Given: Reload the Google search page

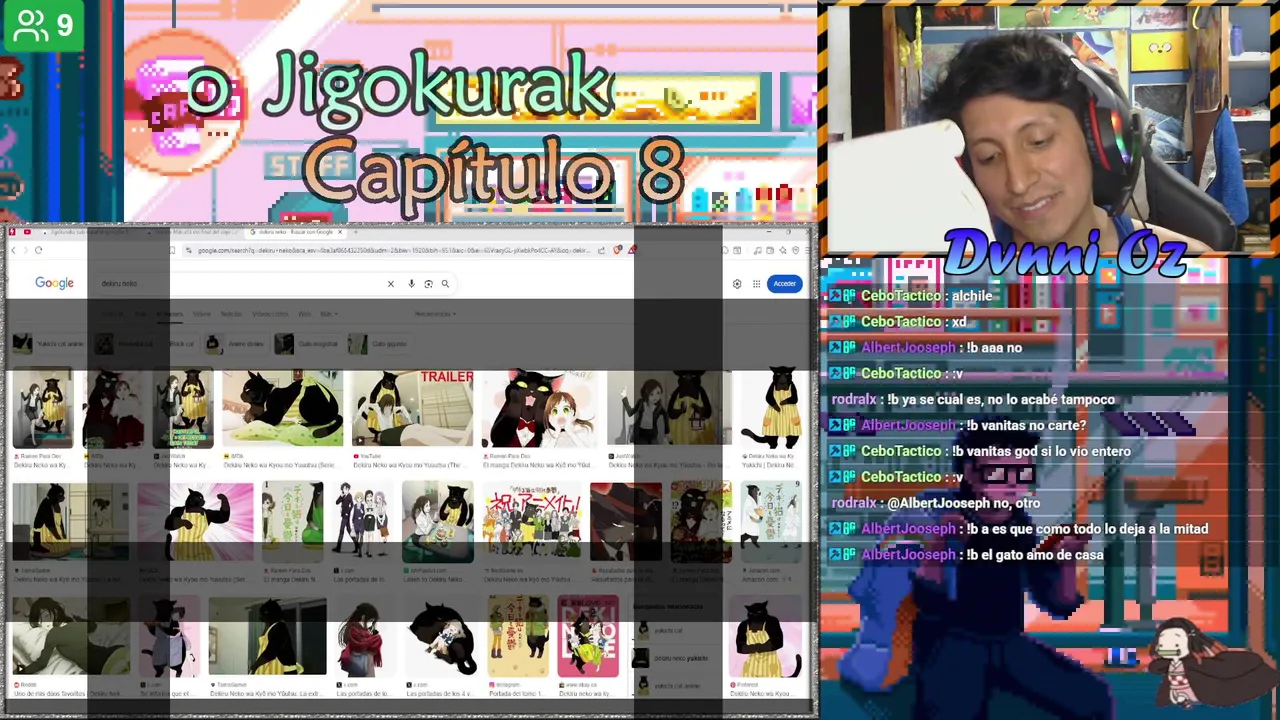Looking at the screenshot, I should (38, 250).
